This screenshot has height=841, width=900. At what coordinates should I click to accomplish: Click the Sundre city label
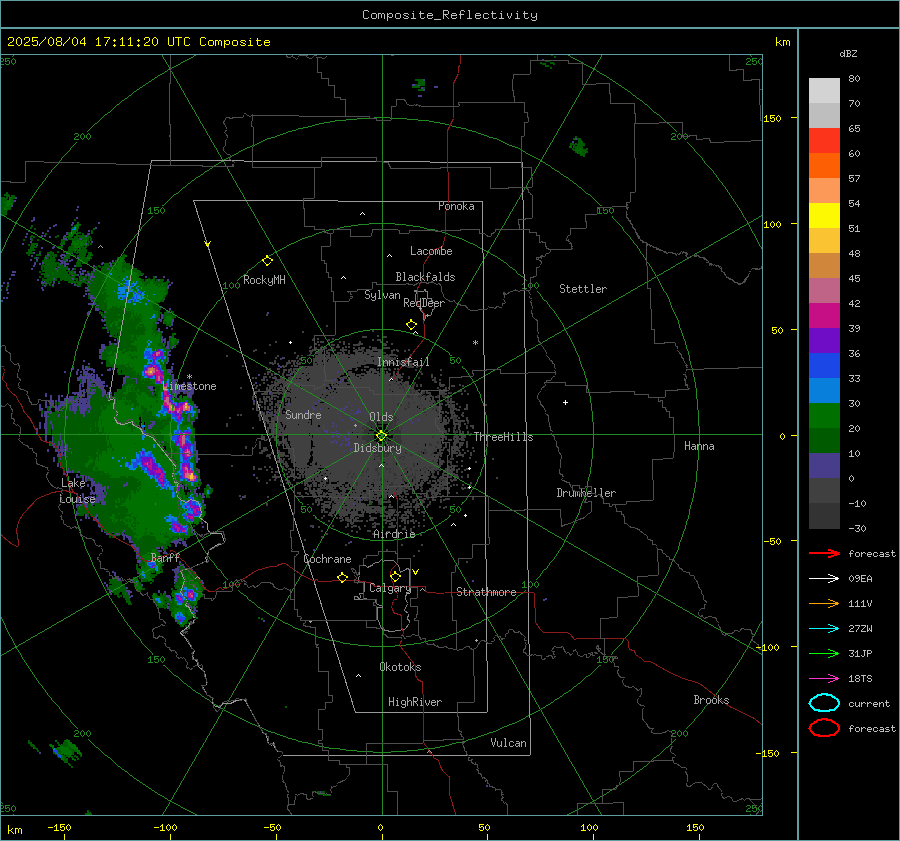pos(303,414)
